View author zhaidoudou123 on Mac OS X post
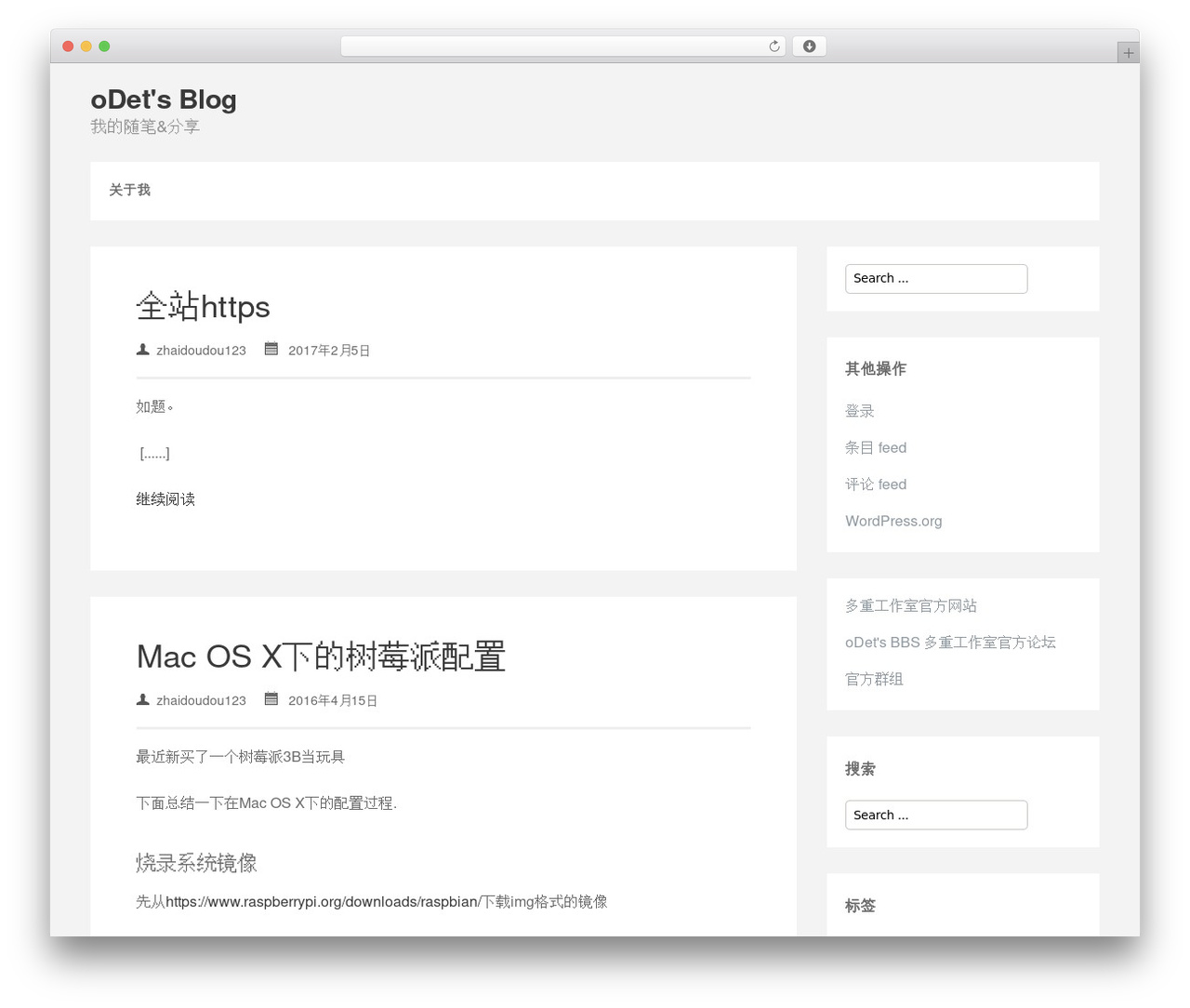Screen dimensions: 1190x1008 (x=201, y=700)
